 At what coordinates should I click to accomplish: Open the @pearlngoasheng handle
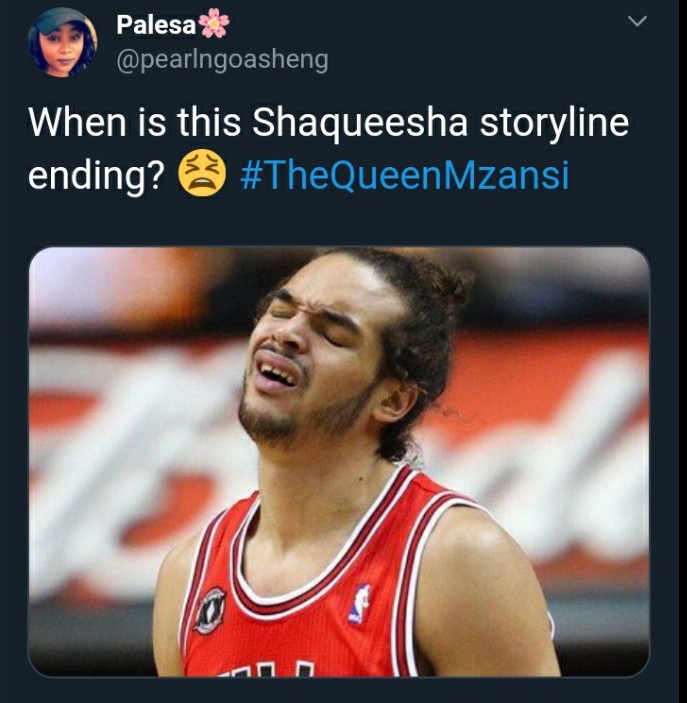pos(222,60)
